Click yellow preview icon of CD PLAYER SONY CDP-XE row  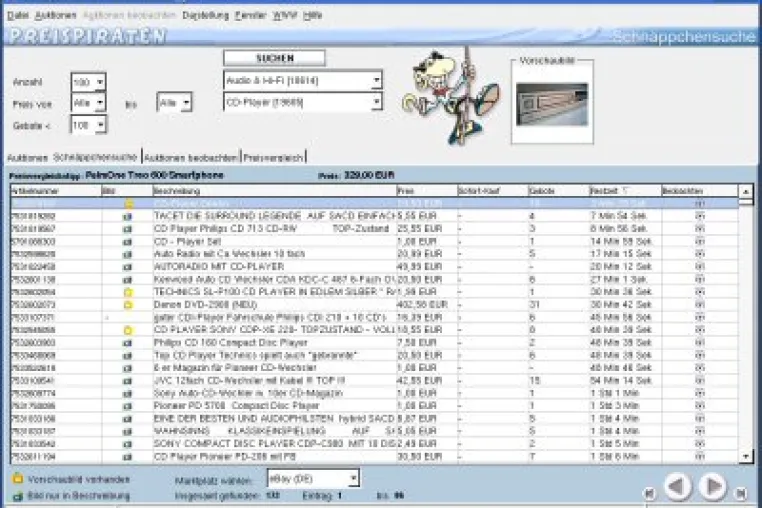(x=128, y=330)
